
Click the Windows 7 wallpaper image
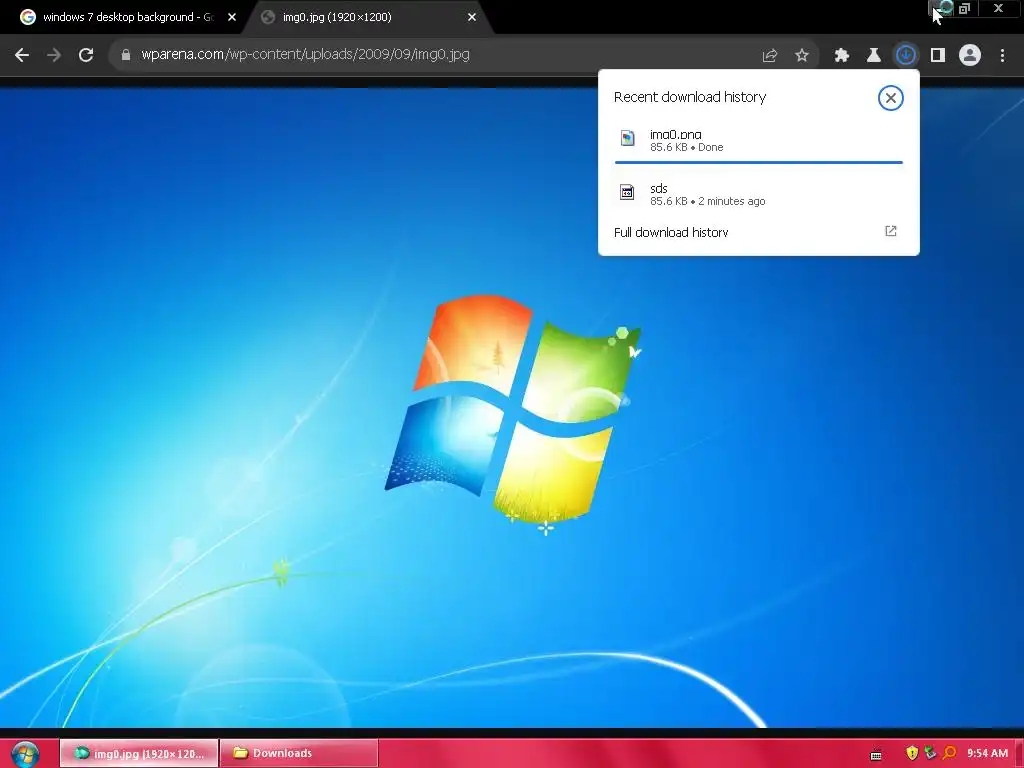pos(511,408)
